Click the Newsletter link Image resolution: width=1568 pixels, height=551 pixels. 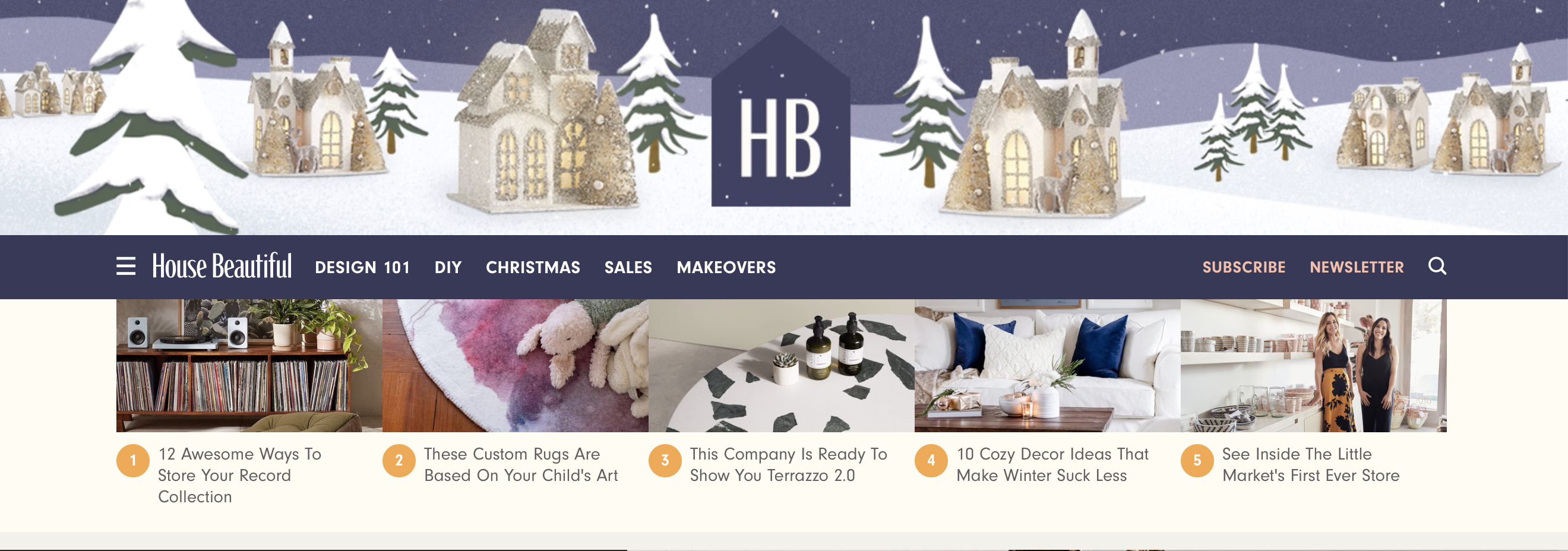click(x=1357, y=267)
